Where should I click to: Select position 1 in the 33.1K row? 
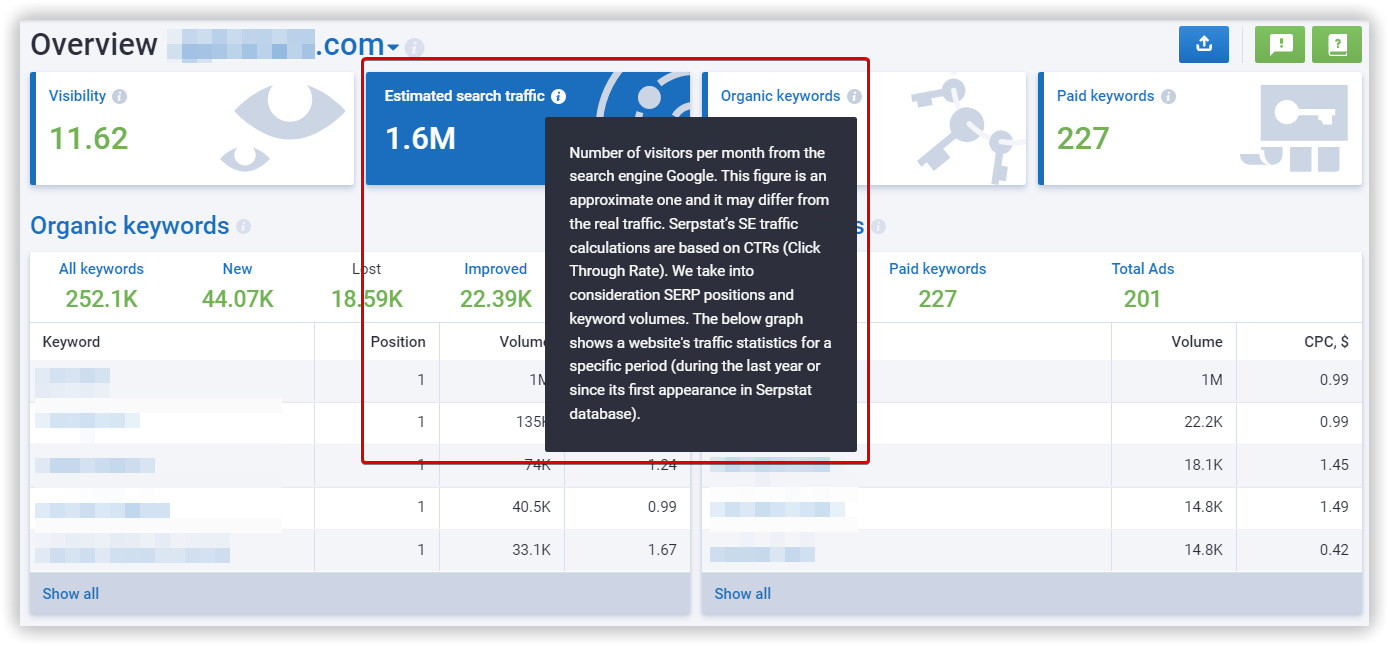pos(422,550)
